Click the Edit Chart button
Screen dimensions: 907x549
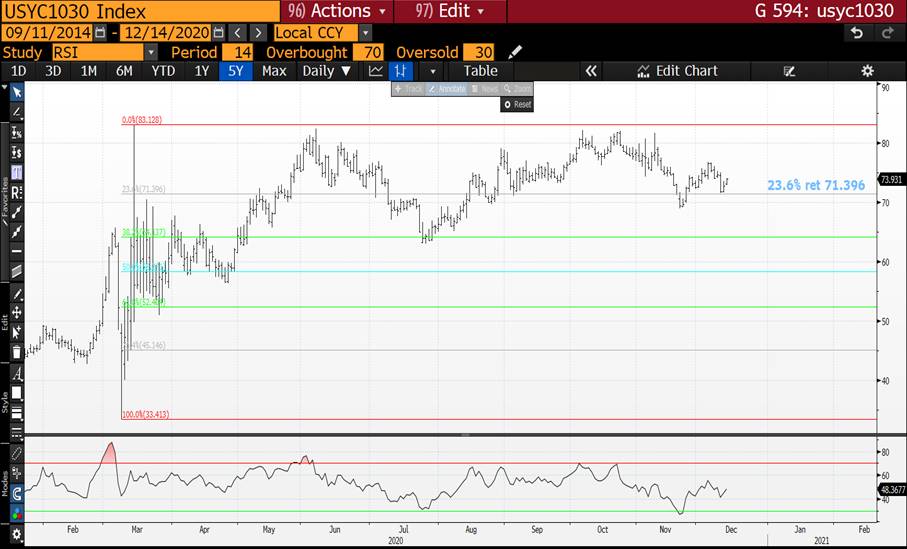(x=677, y=71)
